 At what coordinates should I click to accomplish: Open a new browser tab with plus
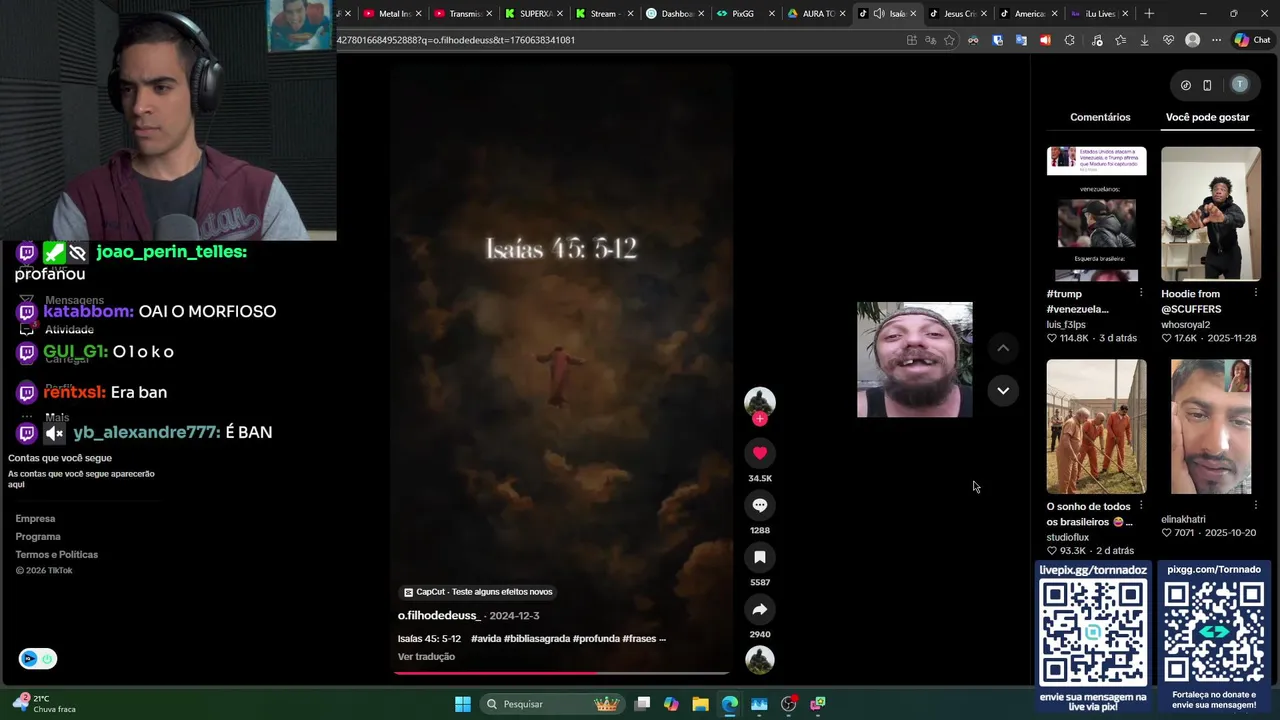coord(1149,14)
